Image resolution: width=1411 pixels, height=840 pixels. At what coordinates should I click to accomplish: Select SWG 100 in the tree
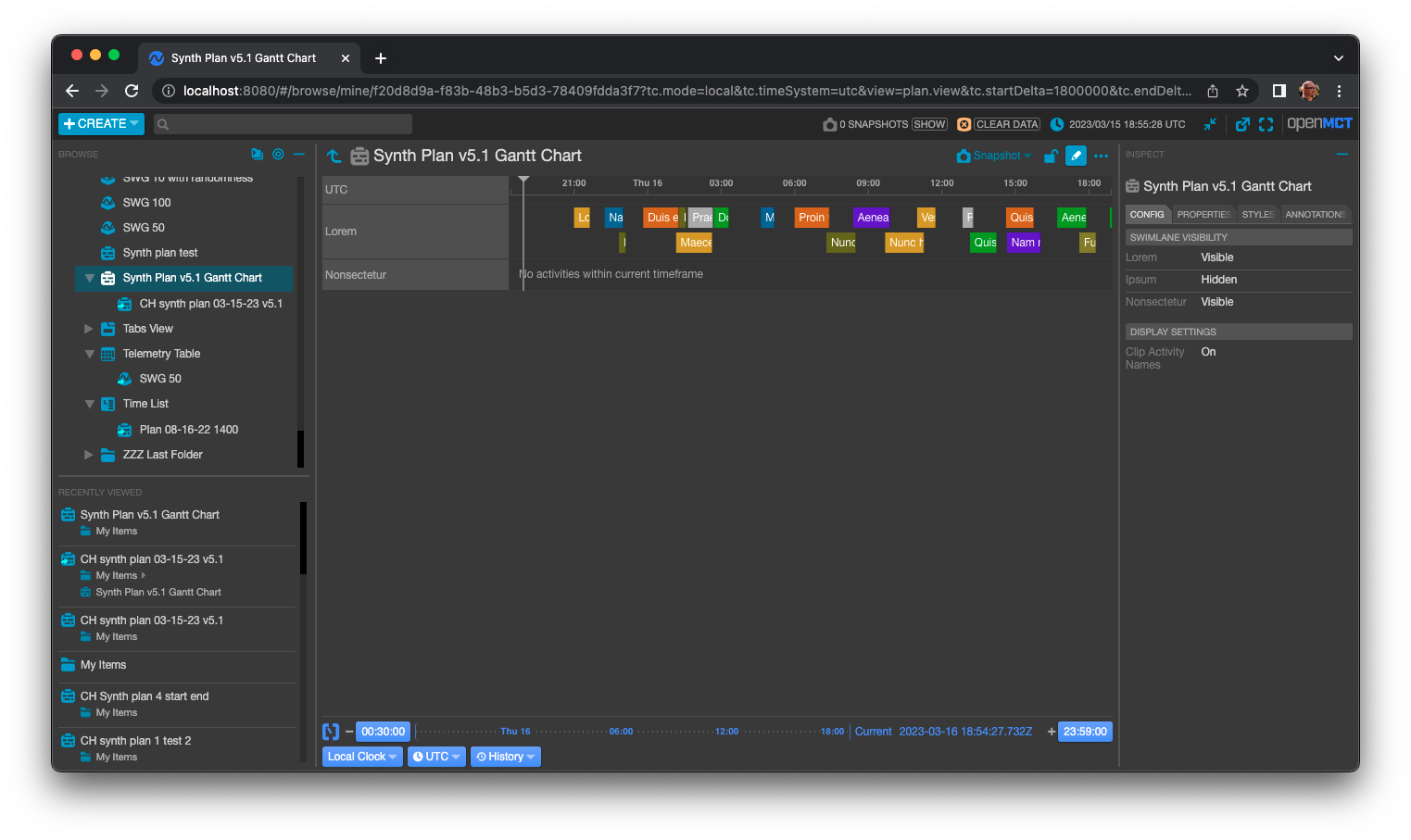point(146,203)
